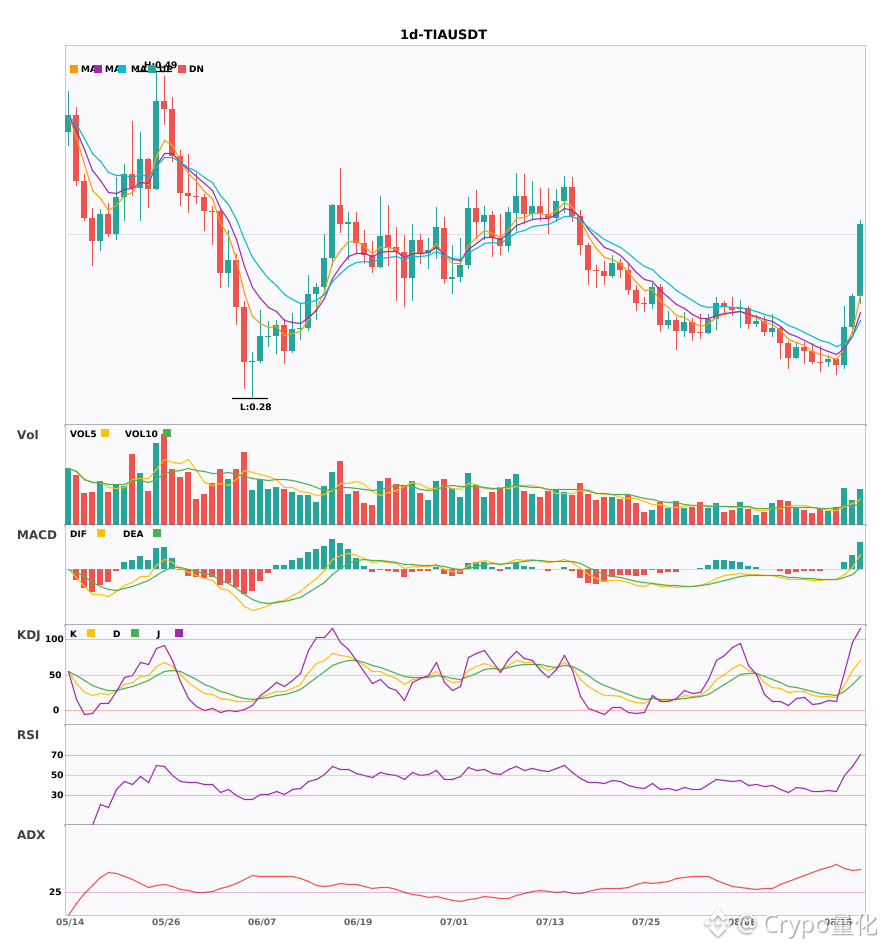Click the green VOL10 legend swatch
The image size is (885, 950).
click(x=167, y=433)
